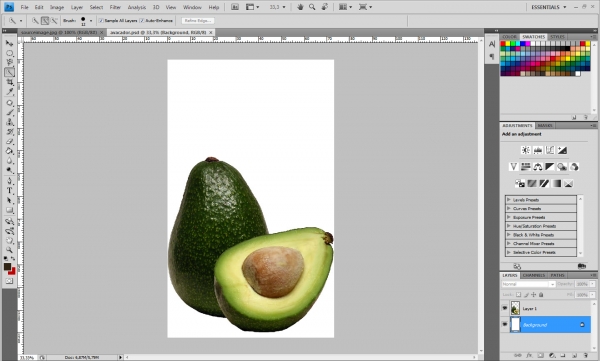
Task: Open the Image menu
Action: pyautogui.click(x=57, y=7)
